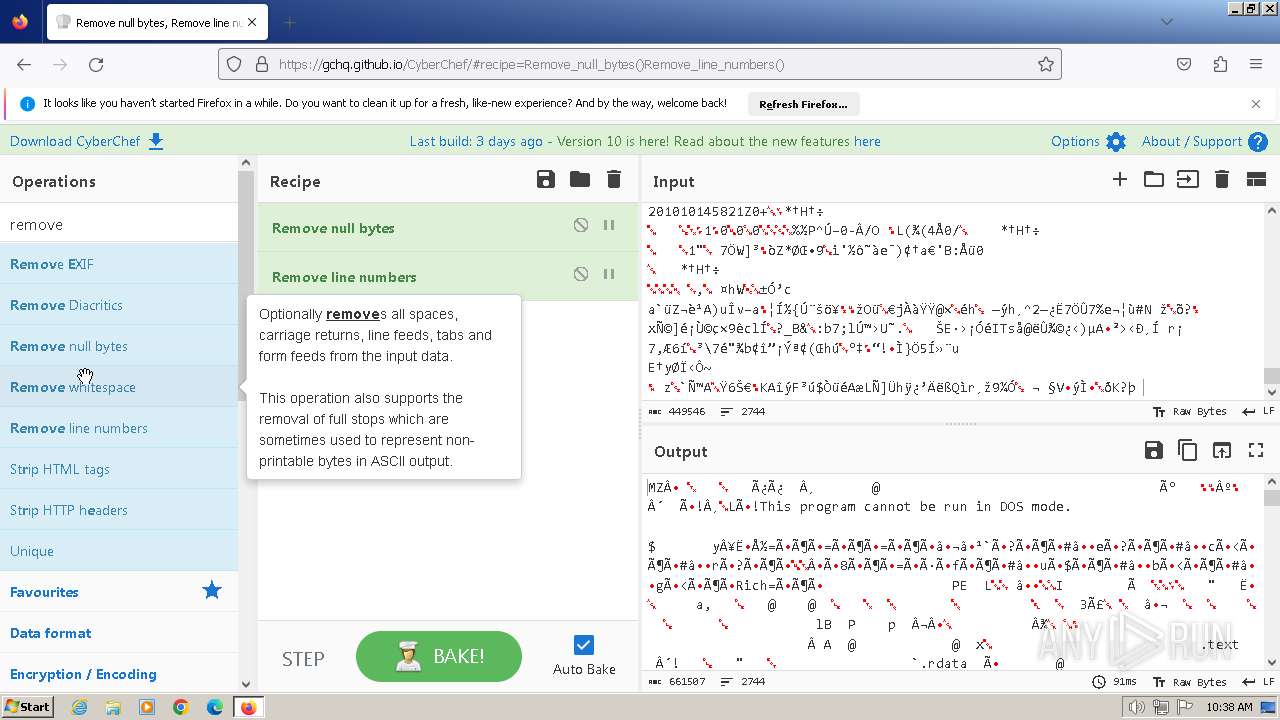List all tabs dropdown arrow
1280x720 pixels.
tap(1168, 22)
